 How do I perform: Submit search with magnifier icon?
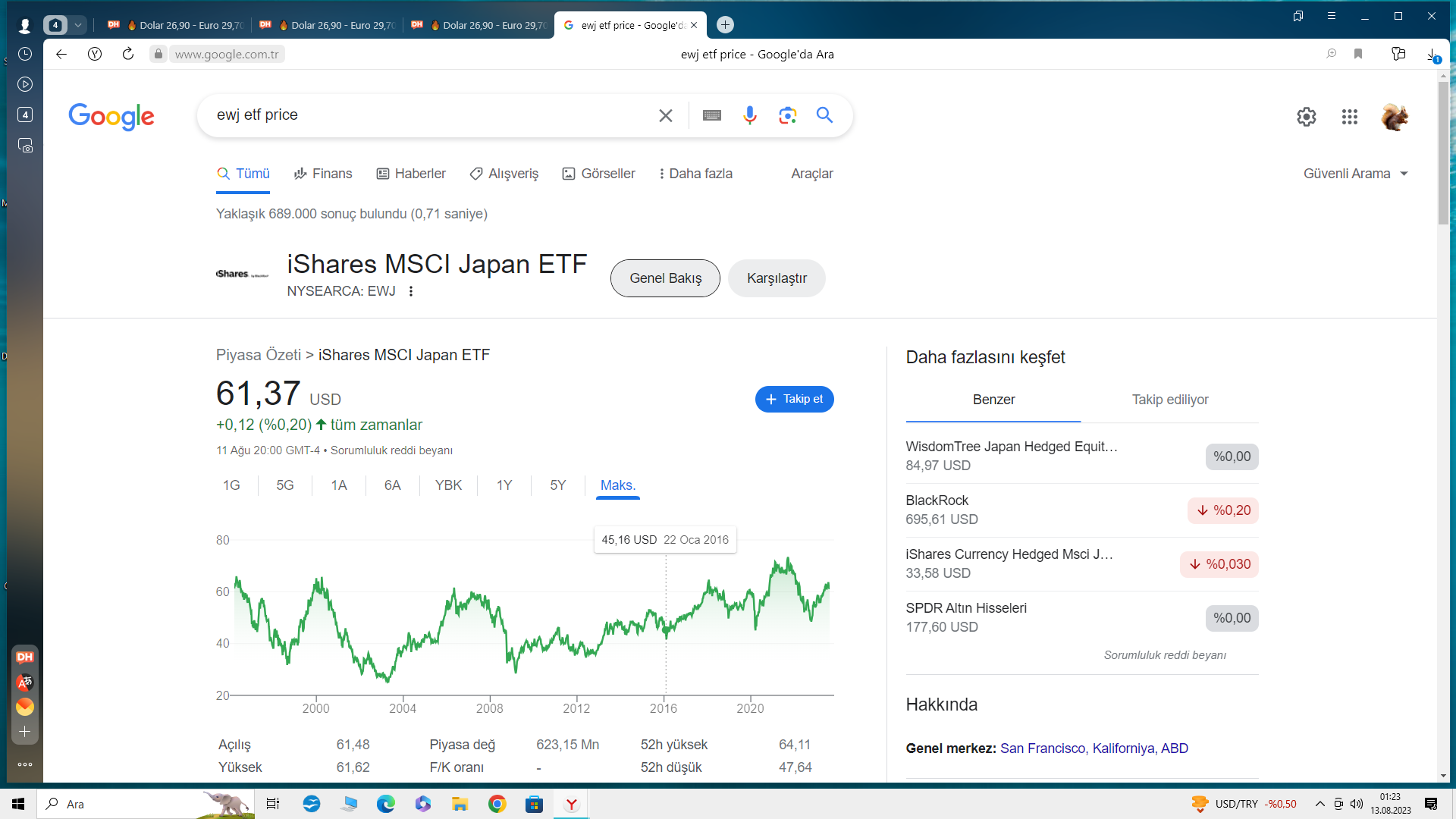[824, 115]
